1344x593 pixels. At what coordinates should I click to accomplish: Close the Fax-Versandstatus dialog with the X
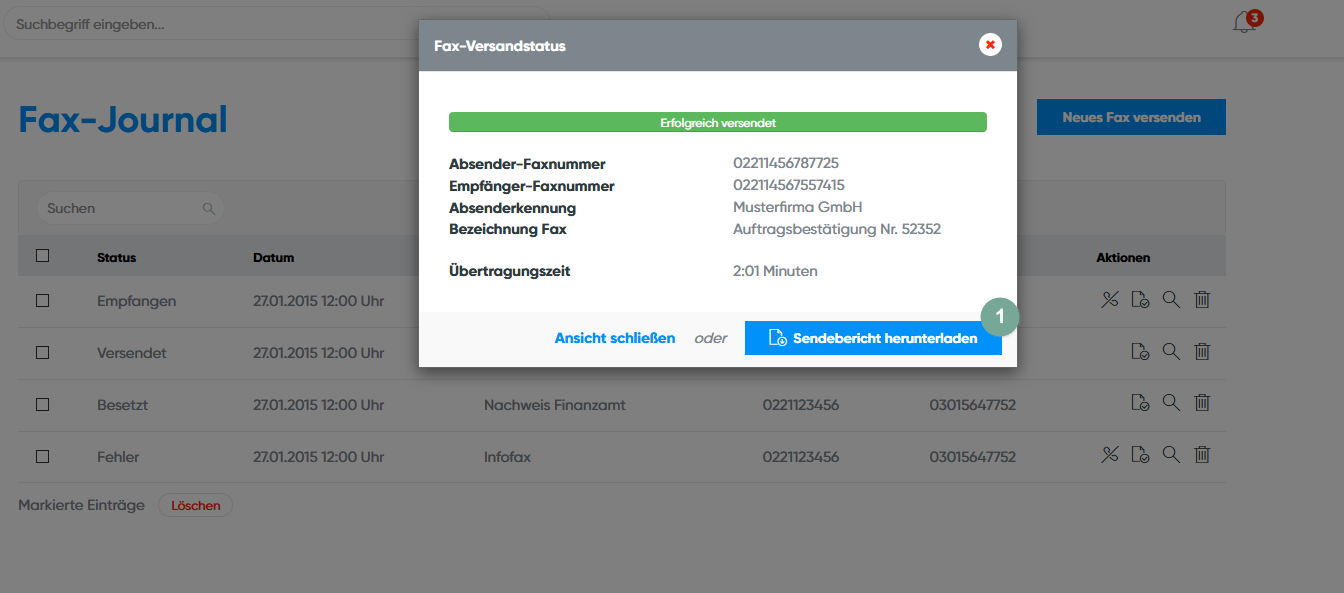(x=990, y=45)
